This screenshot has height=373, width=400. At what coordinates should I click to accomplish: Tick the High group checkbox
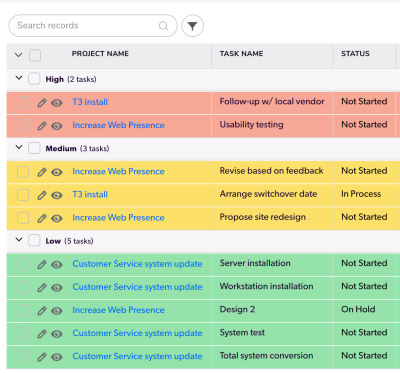tap(34, 79)
